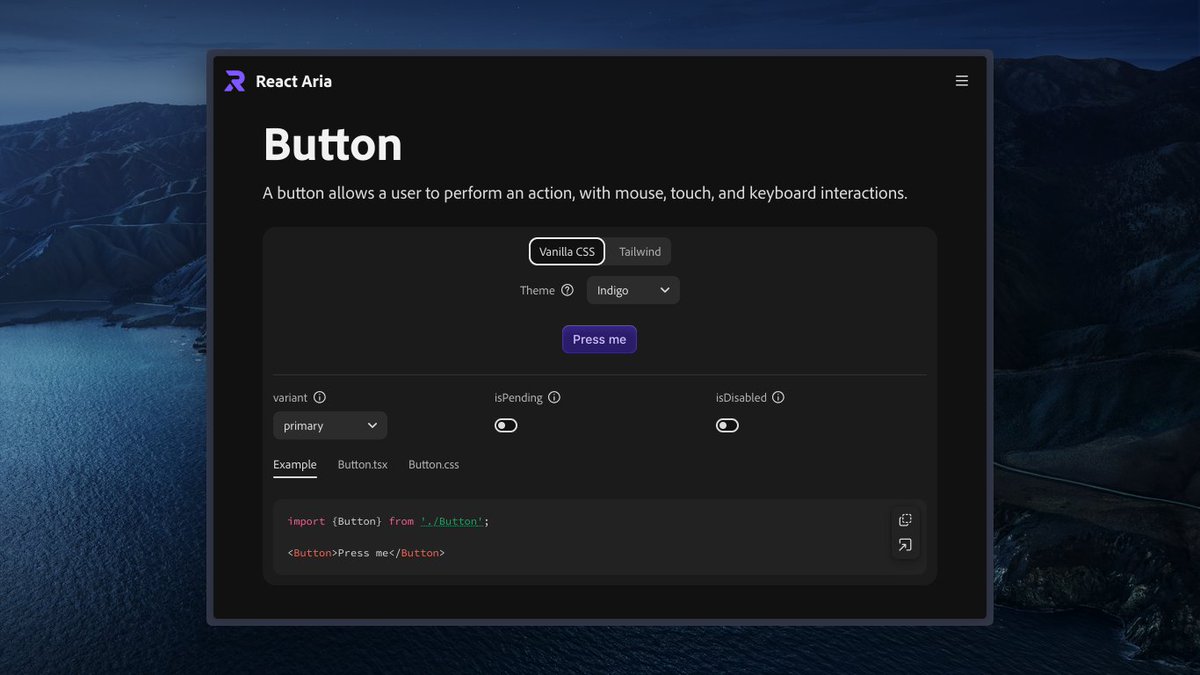Switch to the Example tab
The width and height of the screenshot is (1200, 675).
tap(295, 465)
